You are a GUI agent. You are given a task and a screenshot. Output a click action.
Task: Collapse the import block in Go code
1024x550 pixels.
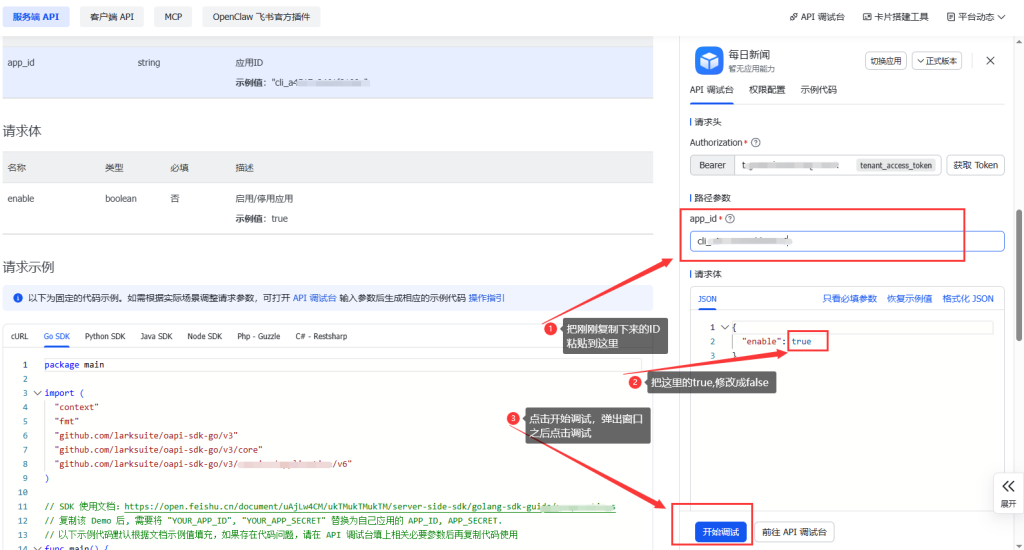coord(37,393)
